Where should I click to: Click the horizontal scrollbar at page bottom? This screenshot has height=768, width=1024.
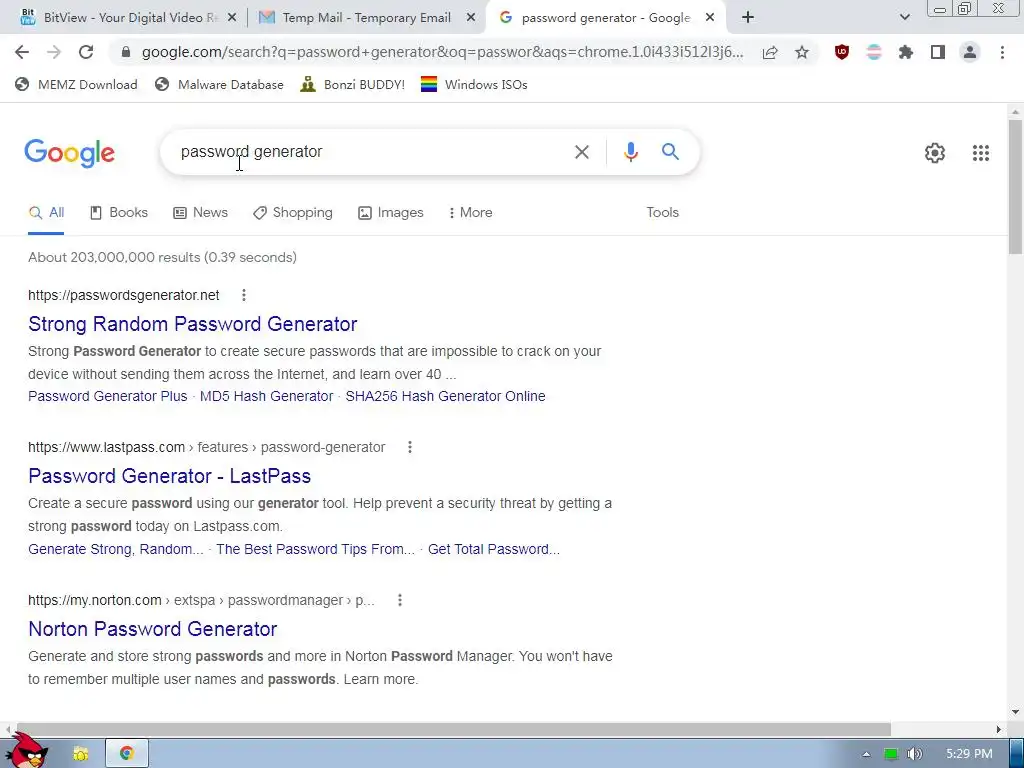click(x=453, y=729)
